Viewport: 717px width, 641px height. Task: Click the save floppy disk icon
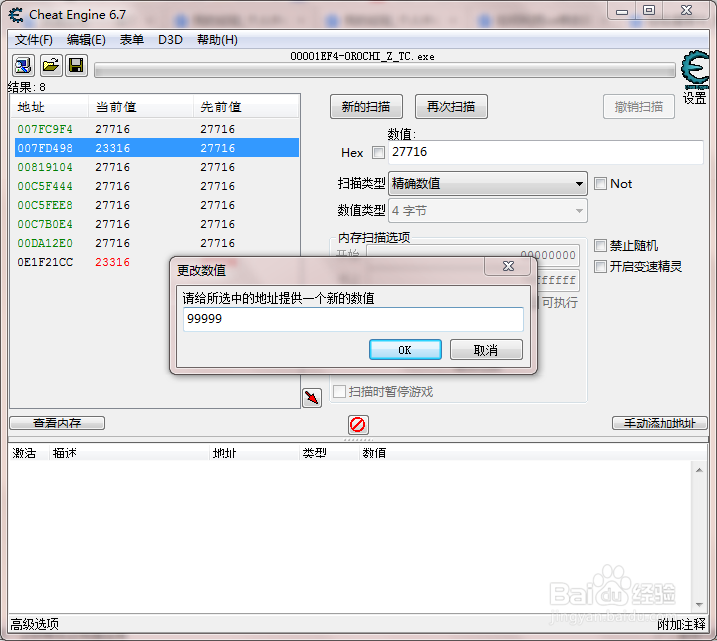(76, 66)
